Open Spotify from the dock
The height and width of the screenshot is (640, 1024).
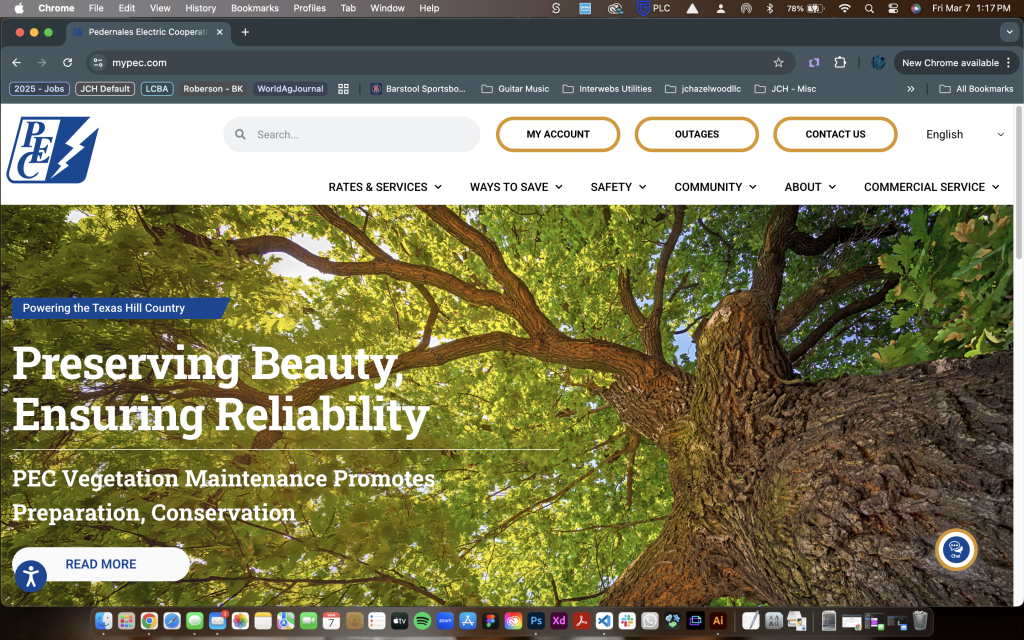pos(422,621)
